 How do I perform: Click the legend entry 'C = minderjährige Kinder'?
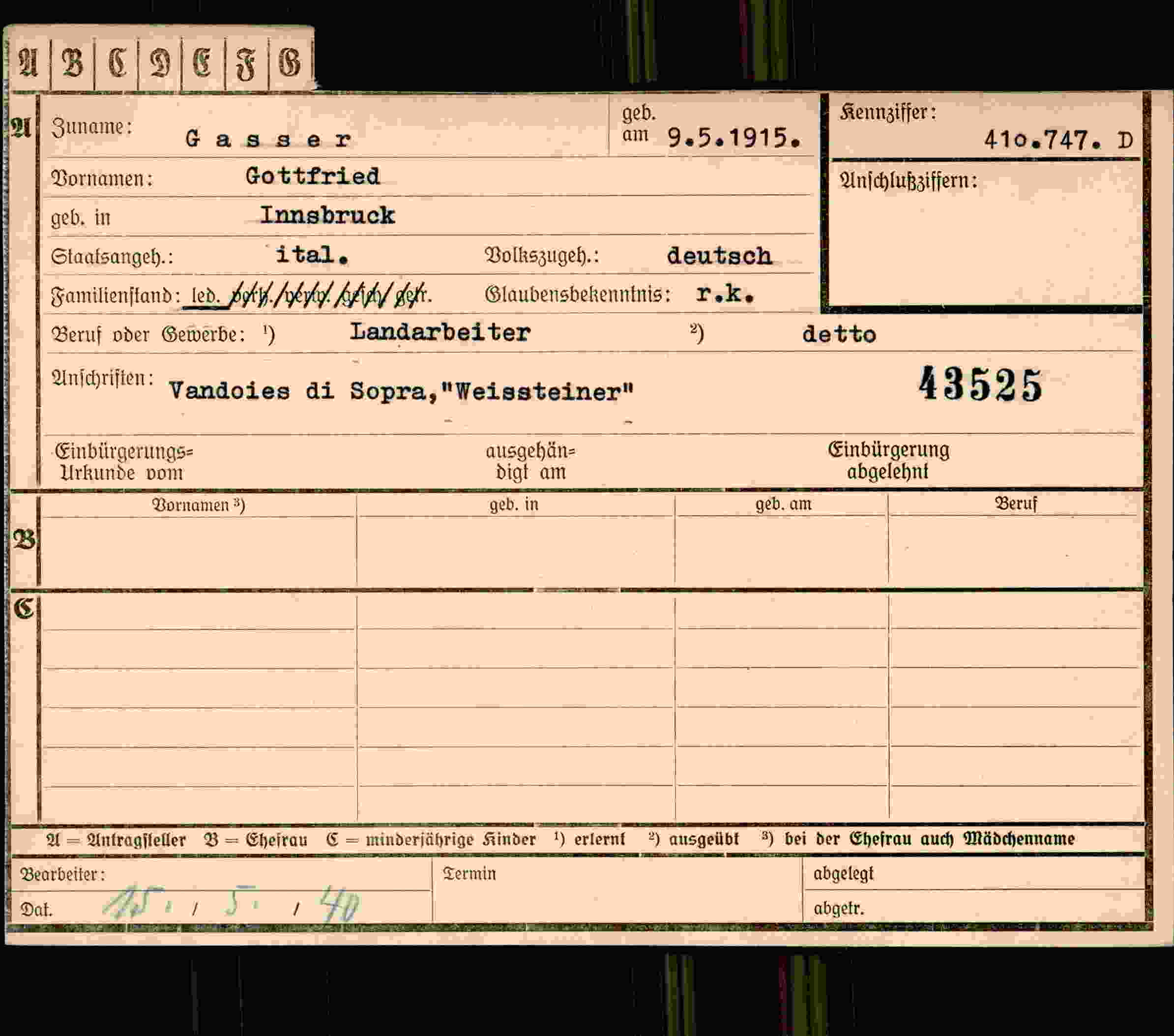[x=431, y=840]
